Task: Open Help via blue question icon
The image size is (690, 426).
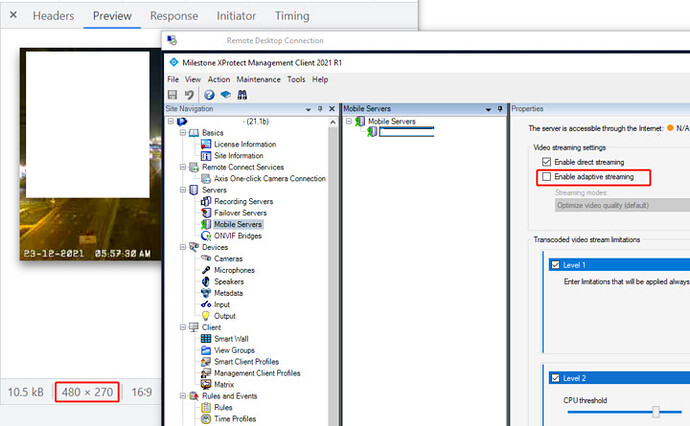Action: coord(209,94)
